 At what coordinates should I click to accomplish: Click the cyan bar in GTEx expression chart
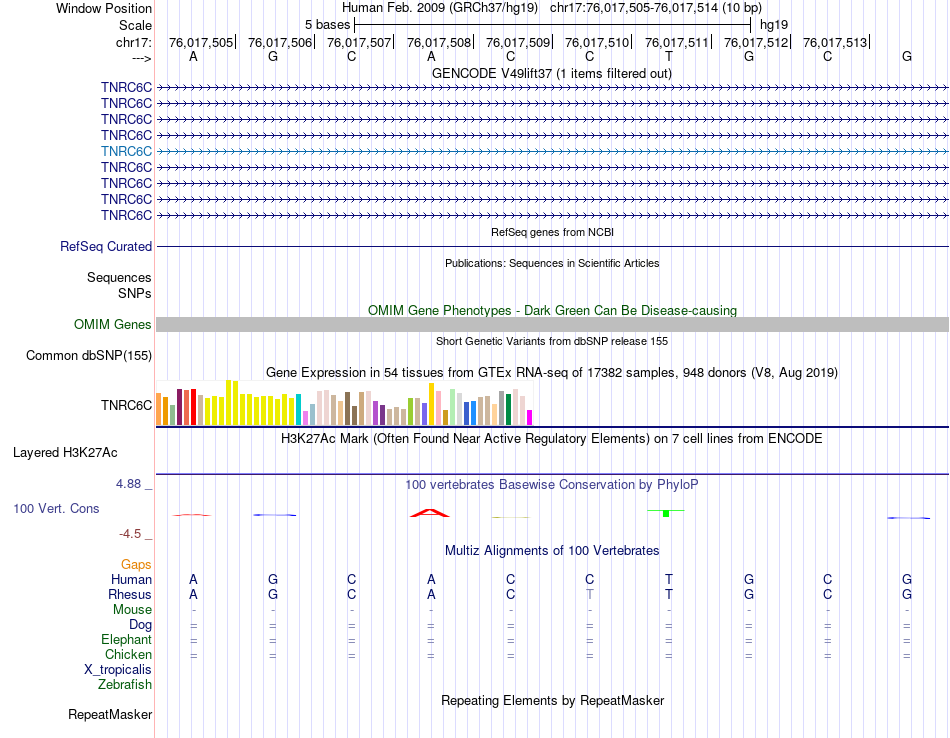(298, 410)
